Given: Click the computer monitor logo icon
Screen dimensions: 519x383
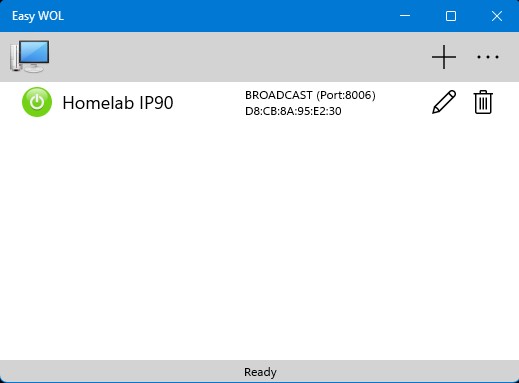Looking at the screenshot, I should 30,56.
